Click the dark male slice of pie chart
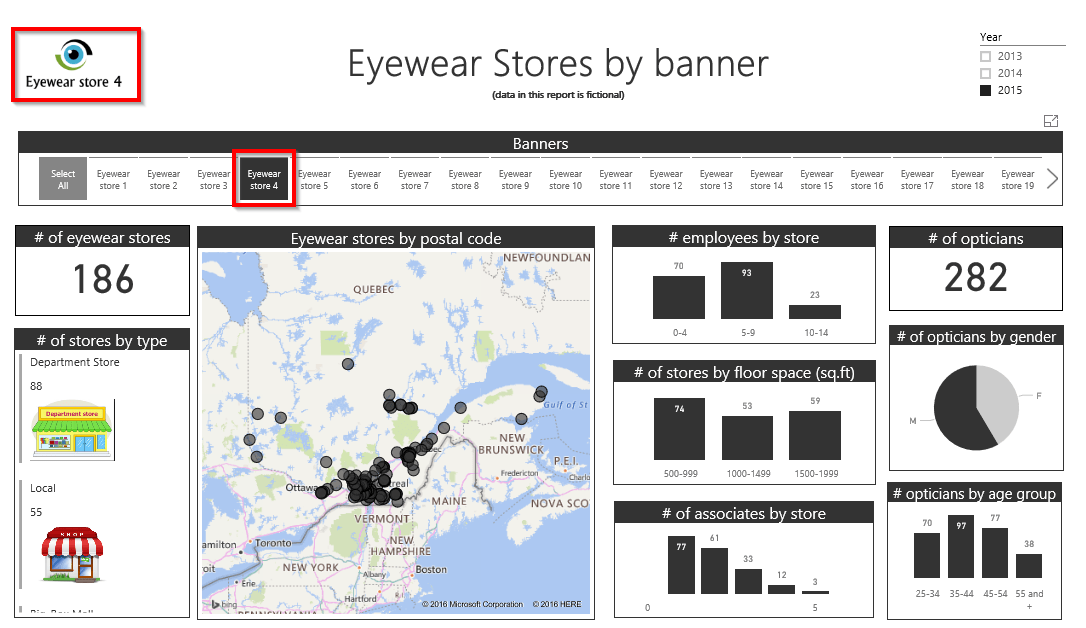 point(960,410)
